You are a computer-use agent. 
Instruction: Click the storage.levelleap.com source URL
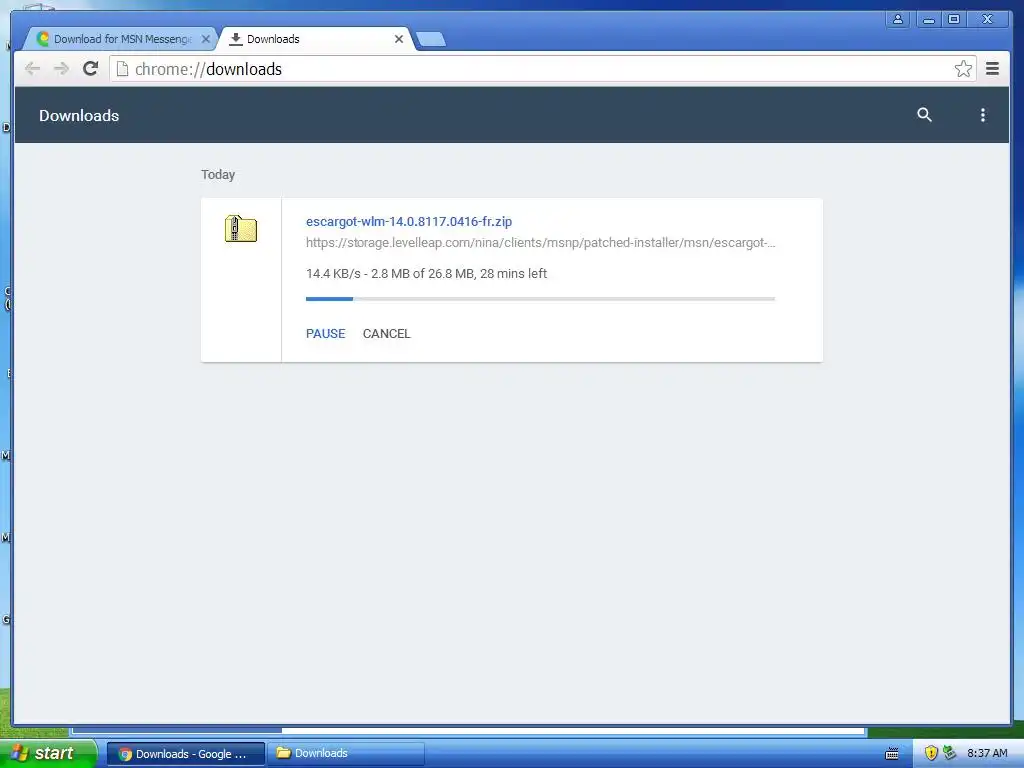coord(541,243)
